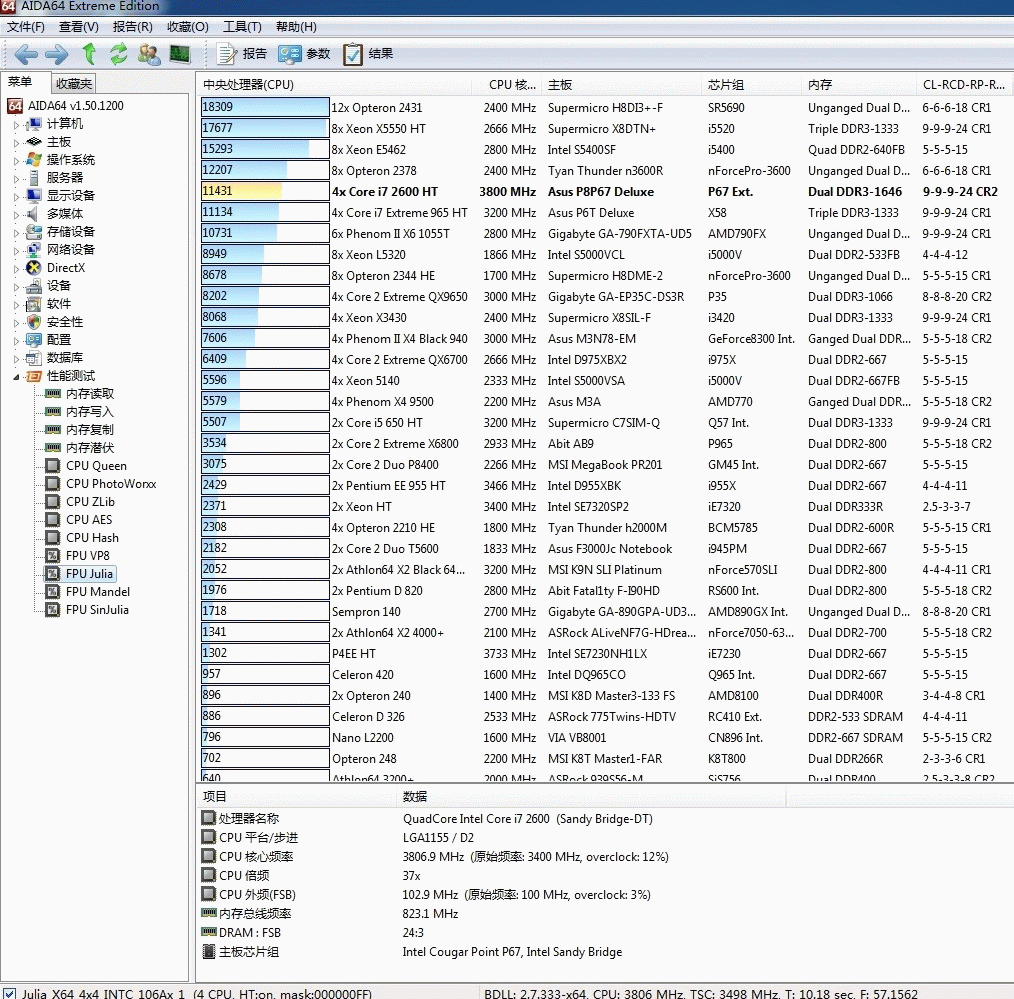Click the green Up arrow icon
The height and width of the screenshot is (999, 1014).
[89, 54]
